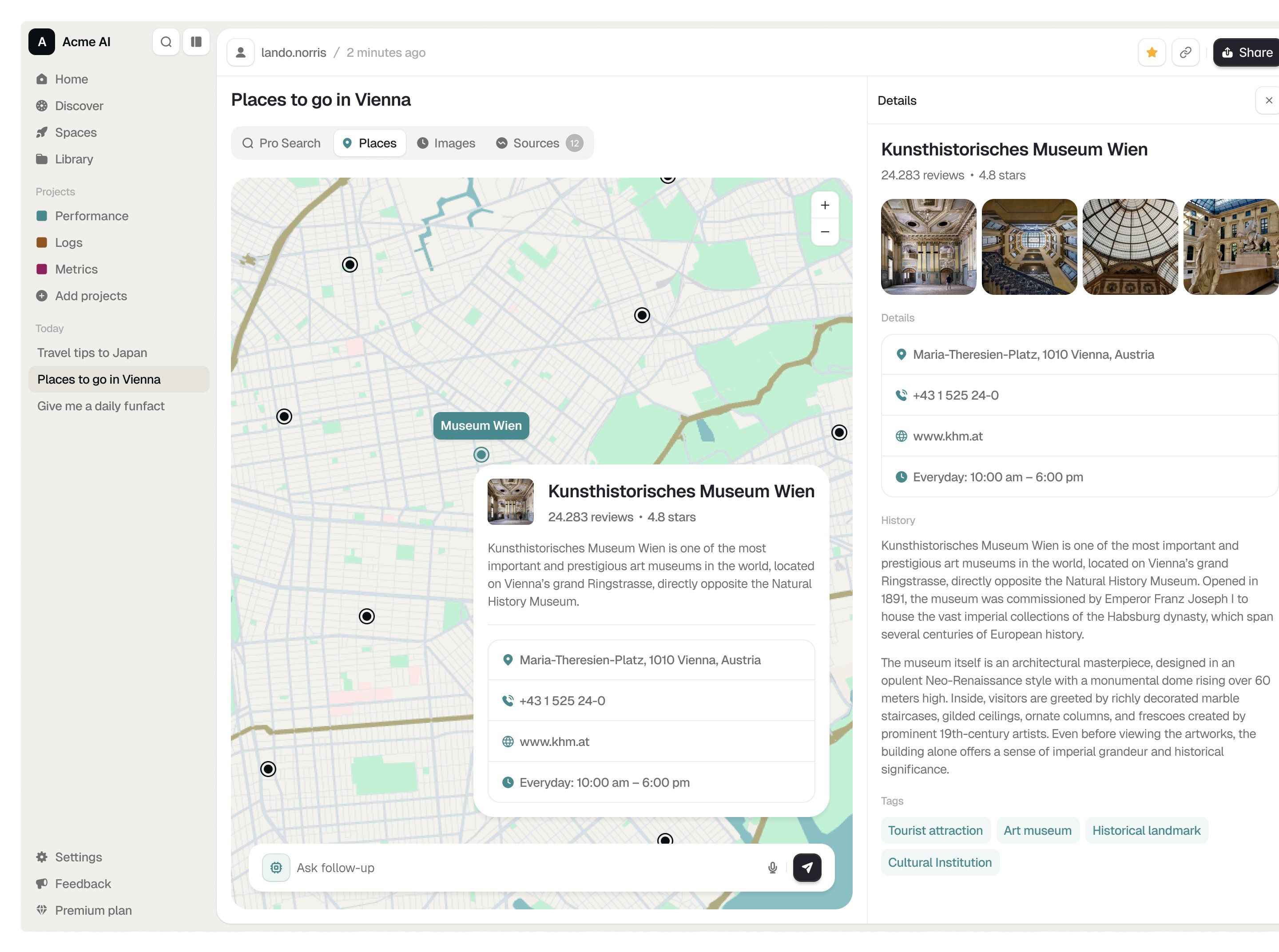Enable the Images result view
The image size is (1279, 952).
coord(446,143)
